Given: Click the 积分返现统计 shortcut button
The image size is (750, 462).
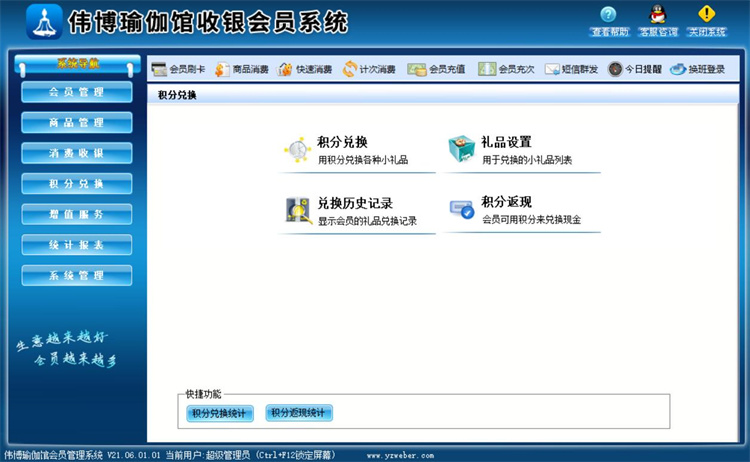Looking at the screenshot, I should [299, 413].
